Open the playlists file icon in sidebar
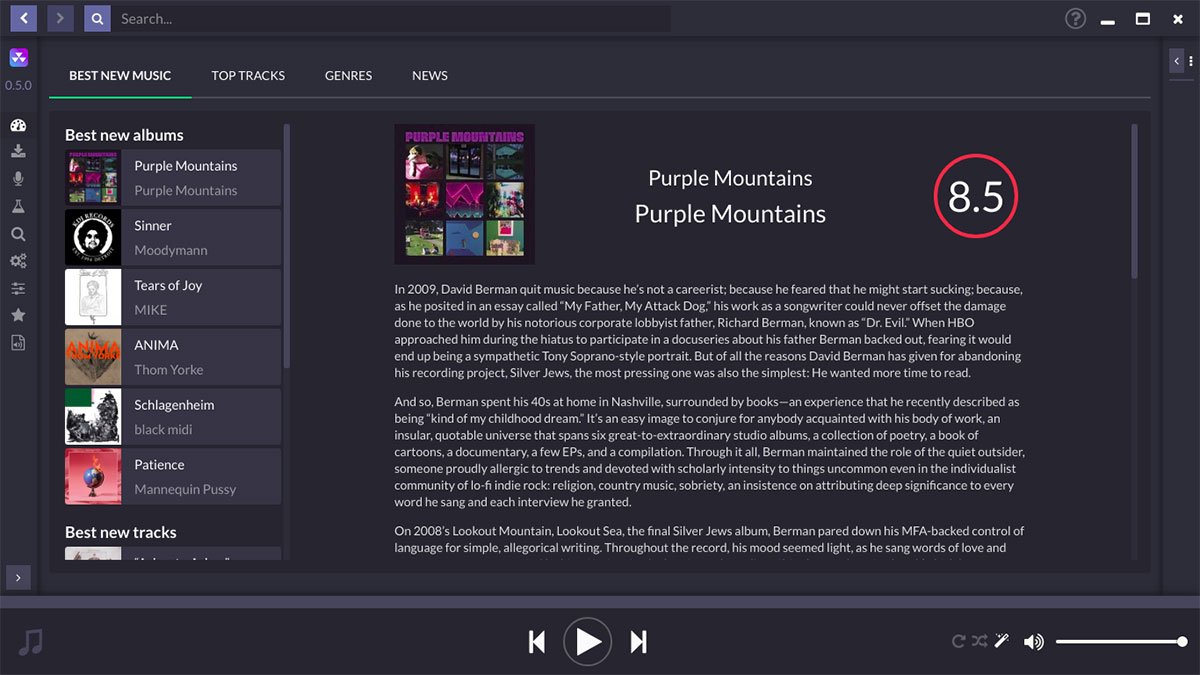Viewport: 1200px width, 675px height. tap(18, 343)
